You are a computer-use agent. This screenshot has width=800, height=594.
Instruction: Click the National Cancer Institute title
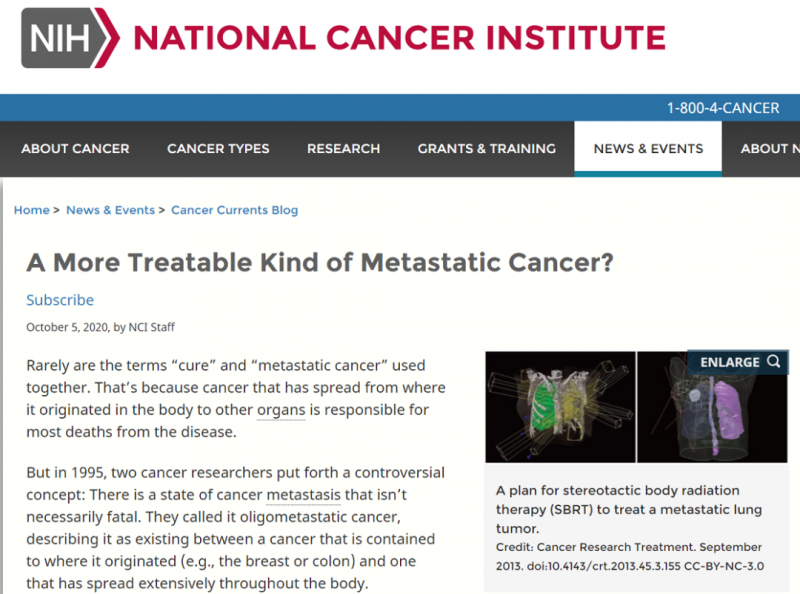399,38
